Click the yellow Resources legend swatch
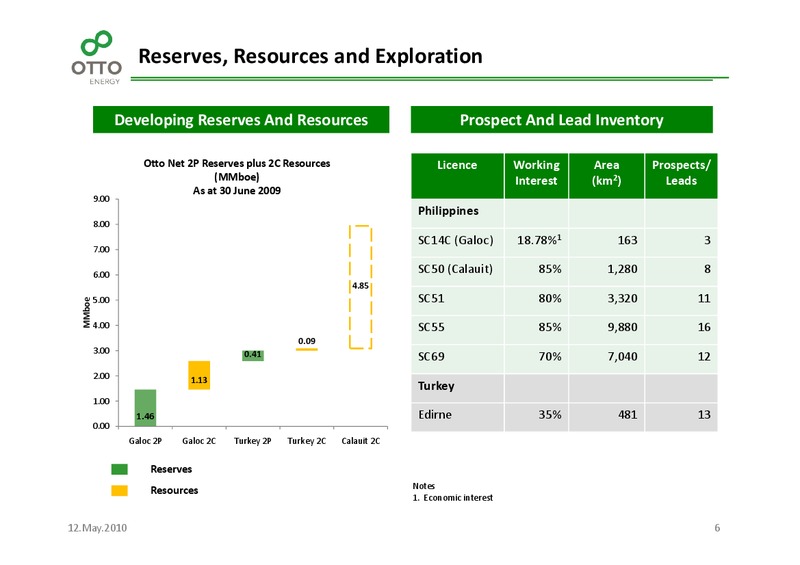 coord(119,490)
